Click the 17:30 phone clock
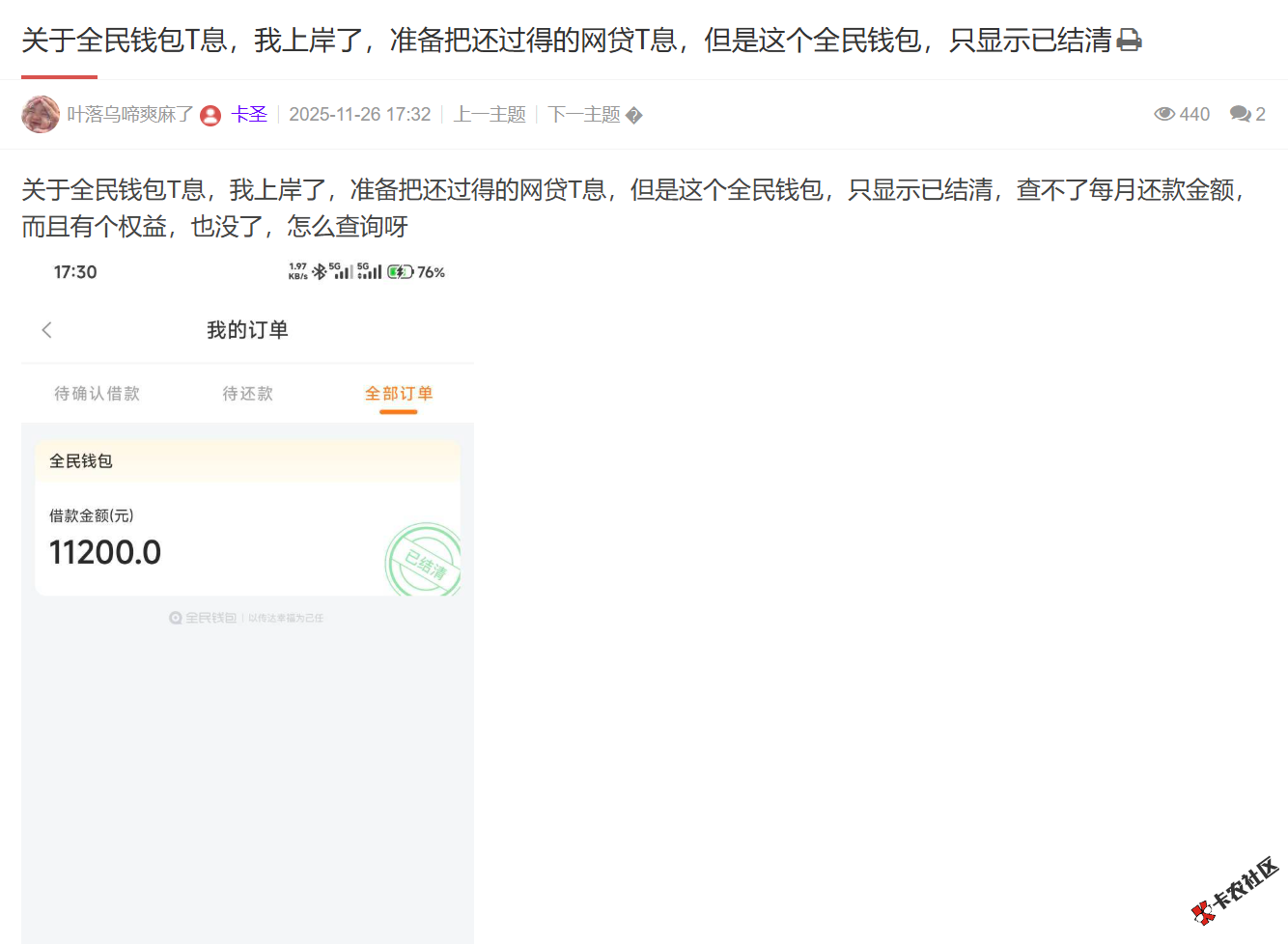The width and height of the screenshot is (1288, 944). click(75, 272)
